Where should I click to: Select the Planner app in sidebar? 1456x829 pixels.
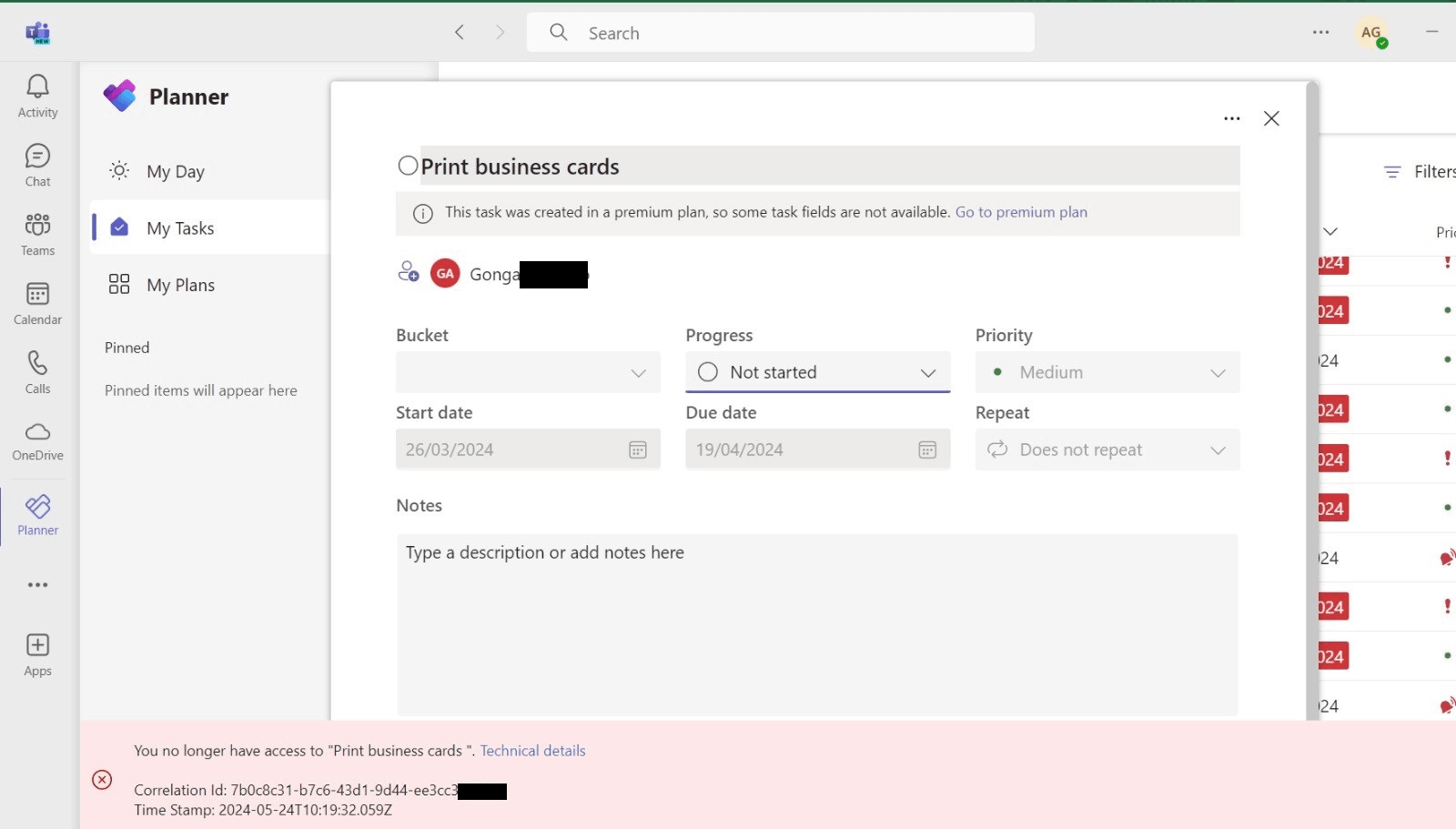click(37, 514)
